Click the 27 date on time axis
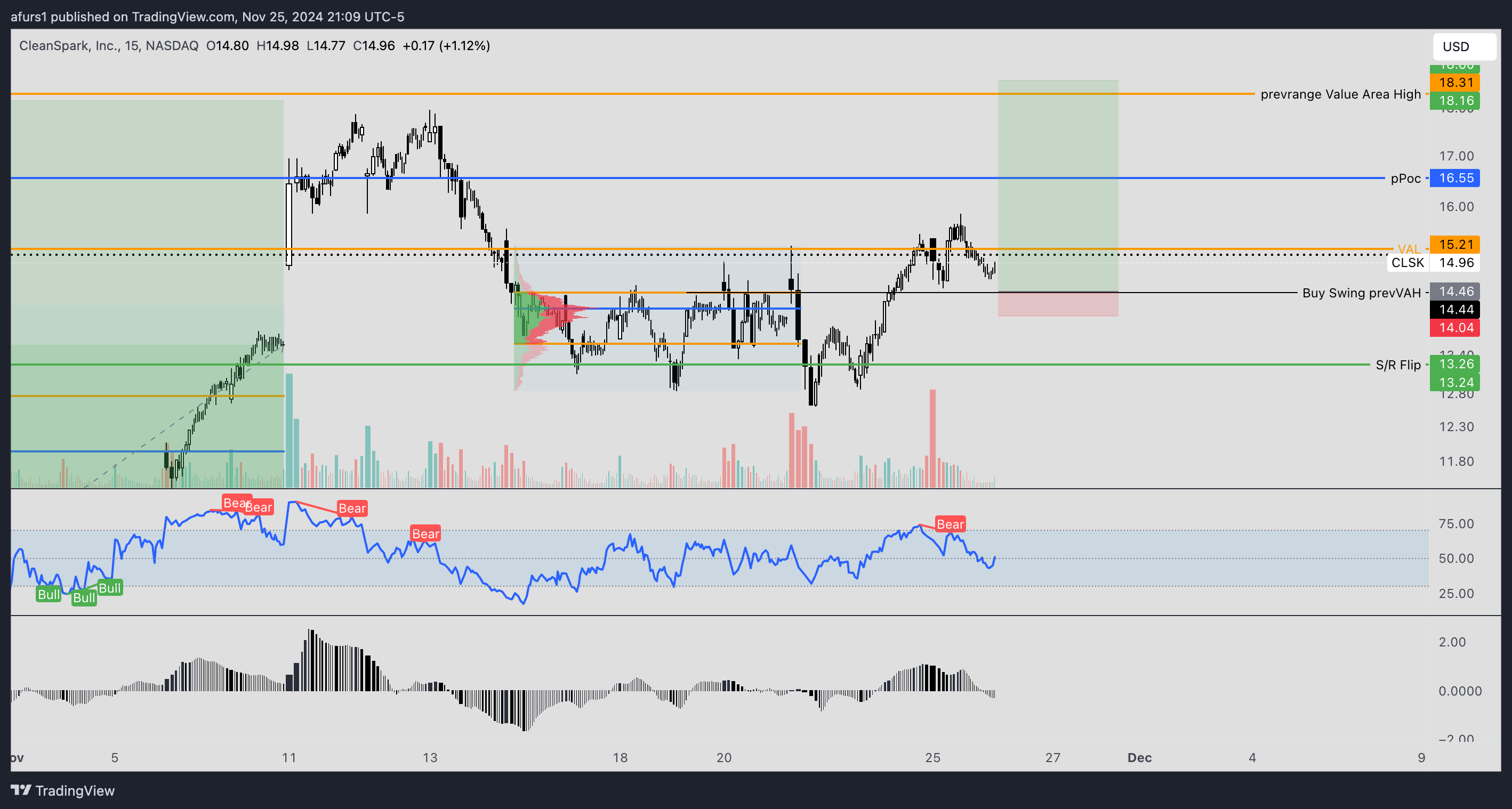This screenshot has height=809, width=1512. coord(1052,757)
